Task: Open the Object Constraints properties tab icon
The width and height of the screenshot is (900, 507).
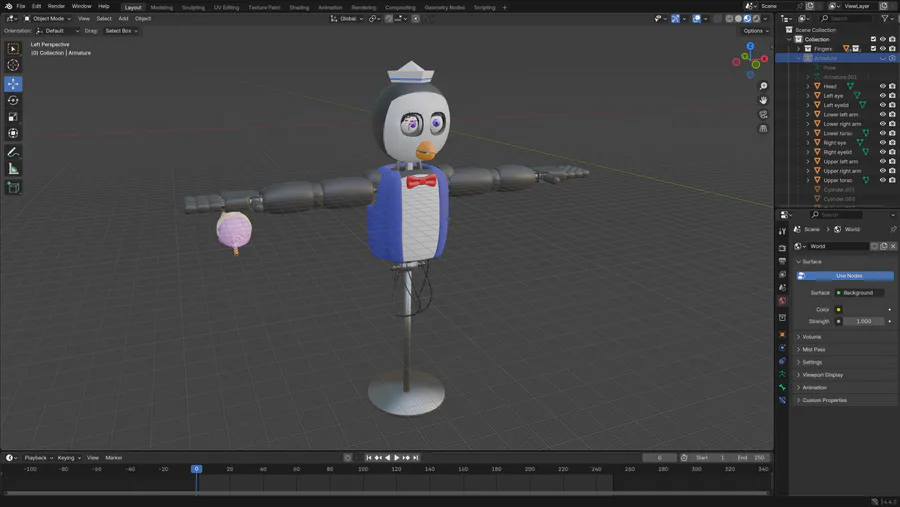Action: tap(782, 361)
